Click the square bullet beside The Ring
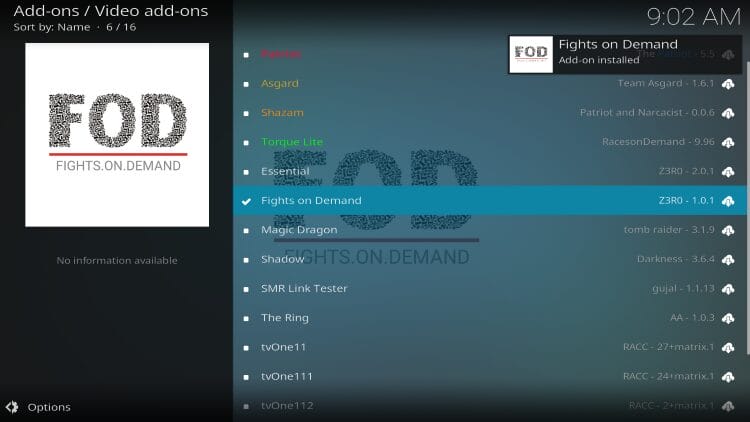 246,319
